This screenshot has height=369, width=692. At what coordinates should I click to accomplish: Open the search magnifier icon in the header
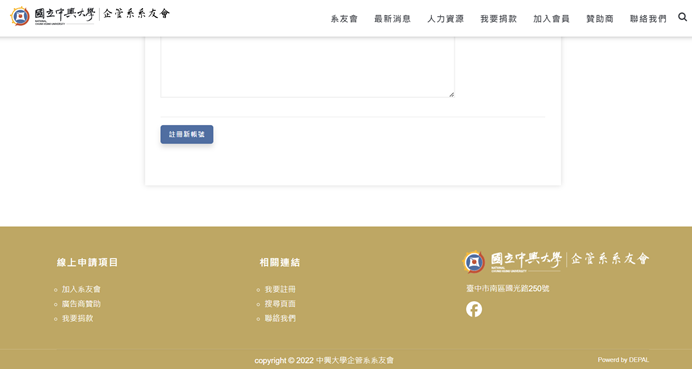[x=682, y=17]
